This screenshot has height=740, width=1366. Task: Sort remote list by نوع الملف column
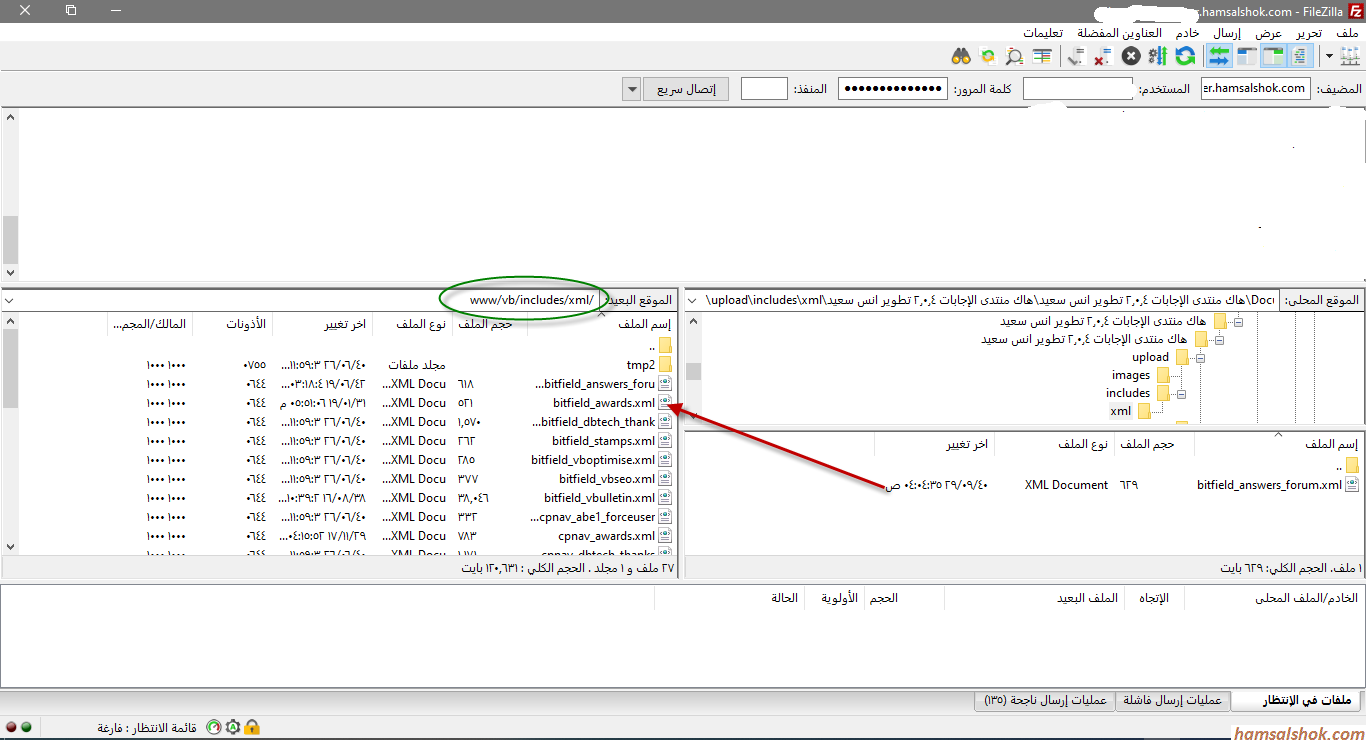pyautogui.click(x=413, y=324)
